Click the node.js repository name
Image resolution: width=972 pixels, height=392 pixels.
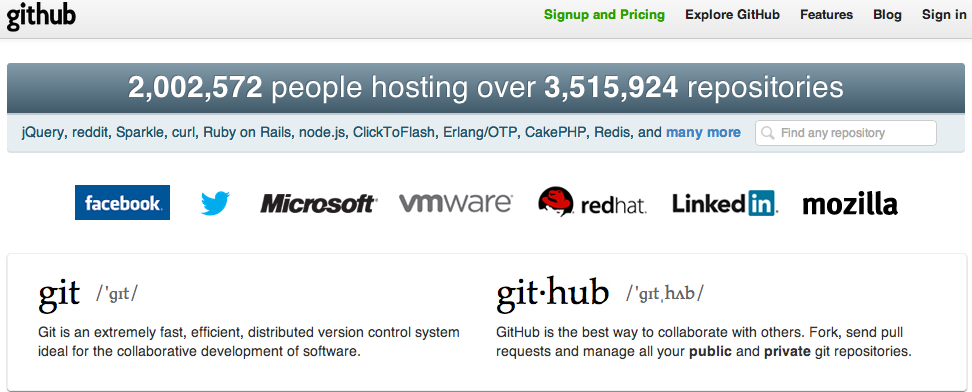click(x=322, y=133)
